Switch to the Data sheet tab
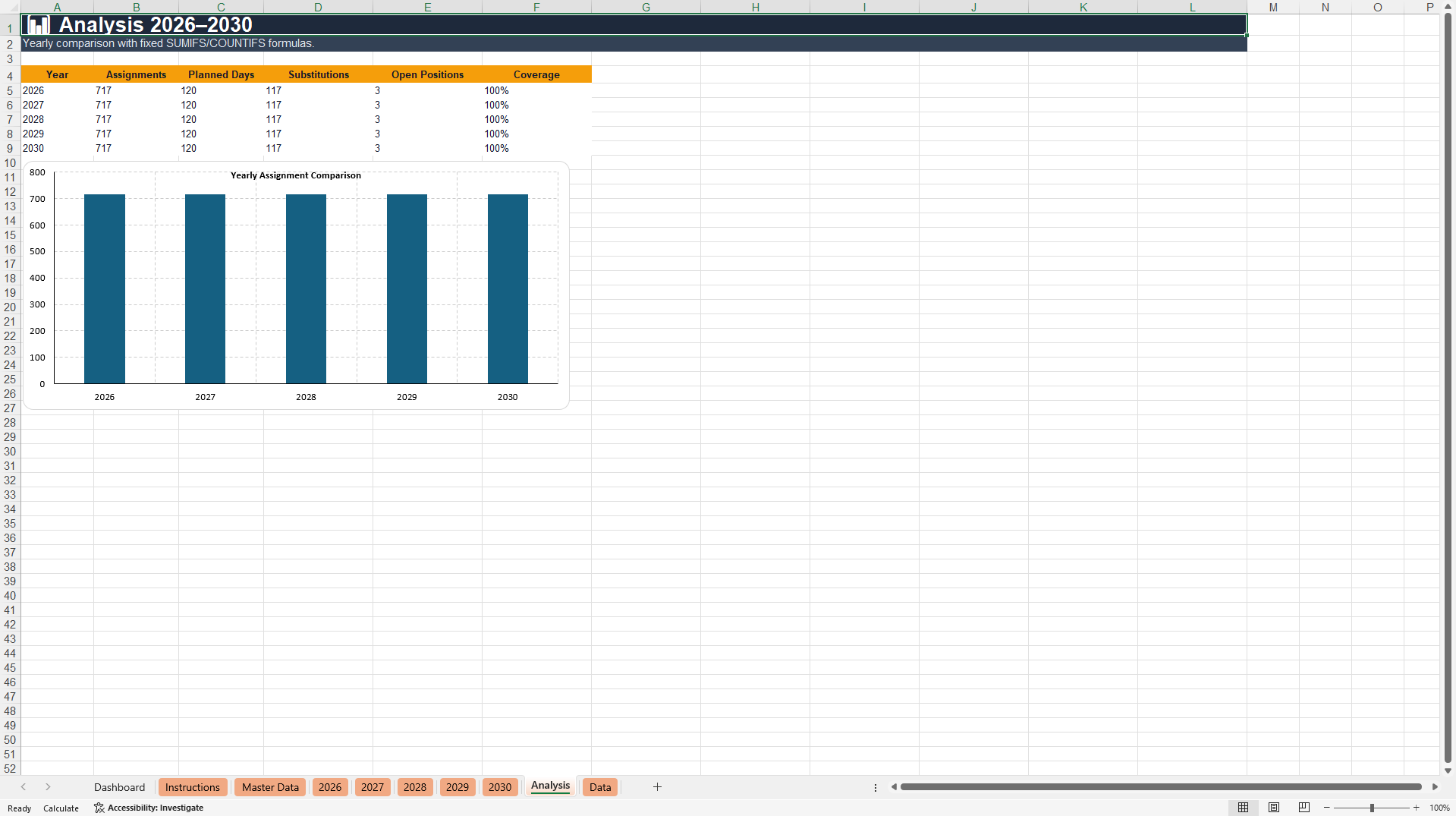 (600, 787)
